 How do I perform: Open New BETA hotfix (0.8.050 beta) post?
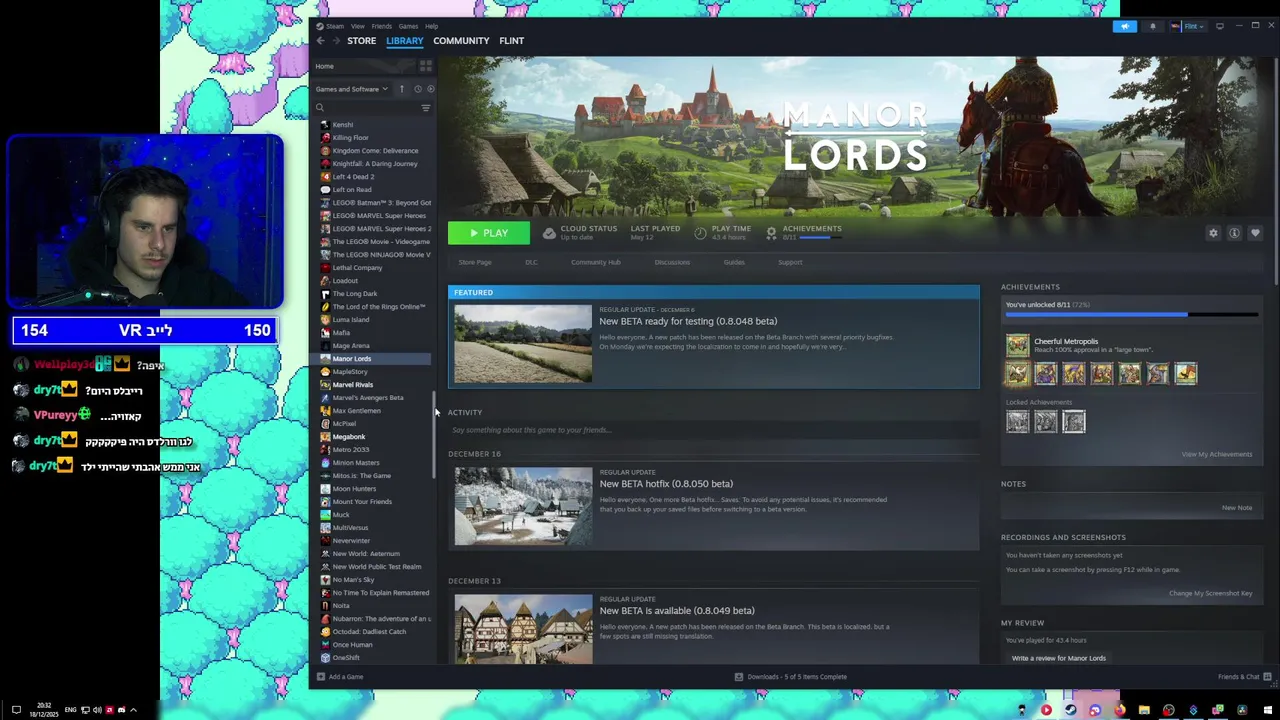tap(666, 484)
